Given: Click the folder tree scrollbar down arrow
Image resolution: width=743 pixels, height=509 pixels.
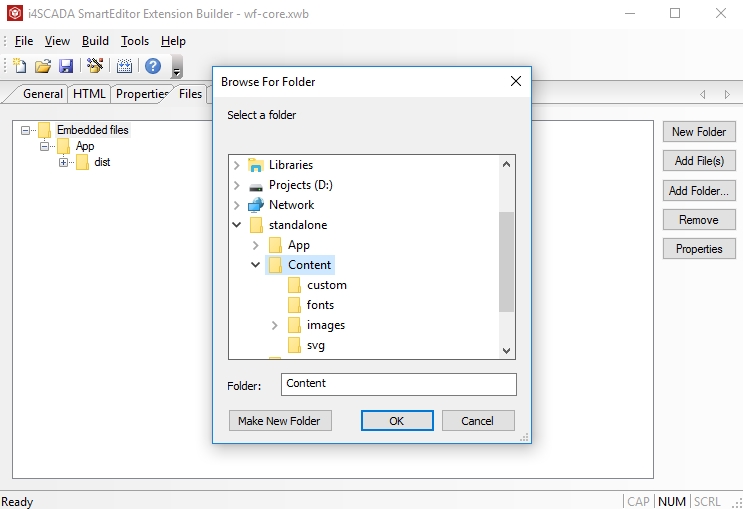Looking at the screenshot, I should (x=506, y=350).
